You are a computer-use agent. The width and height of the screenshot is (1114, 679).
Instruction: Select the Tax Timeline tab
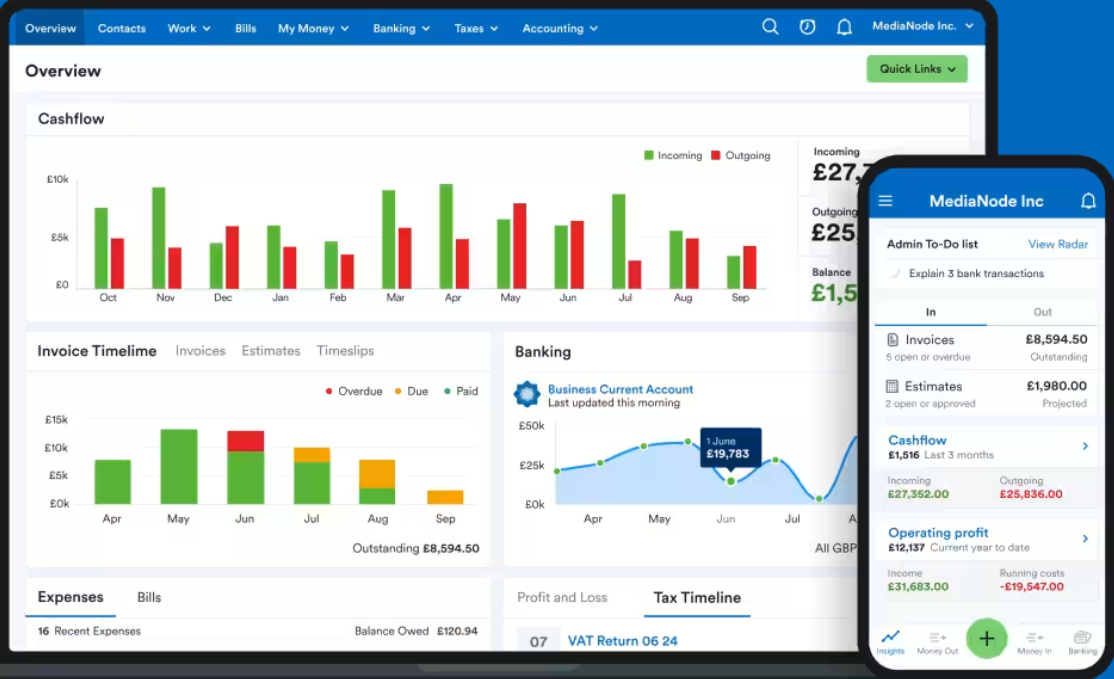pyautogui.click(x=697, y=598)
